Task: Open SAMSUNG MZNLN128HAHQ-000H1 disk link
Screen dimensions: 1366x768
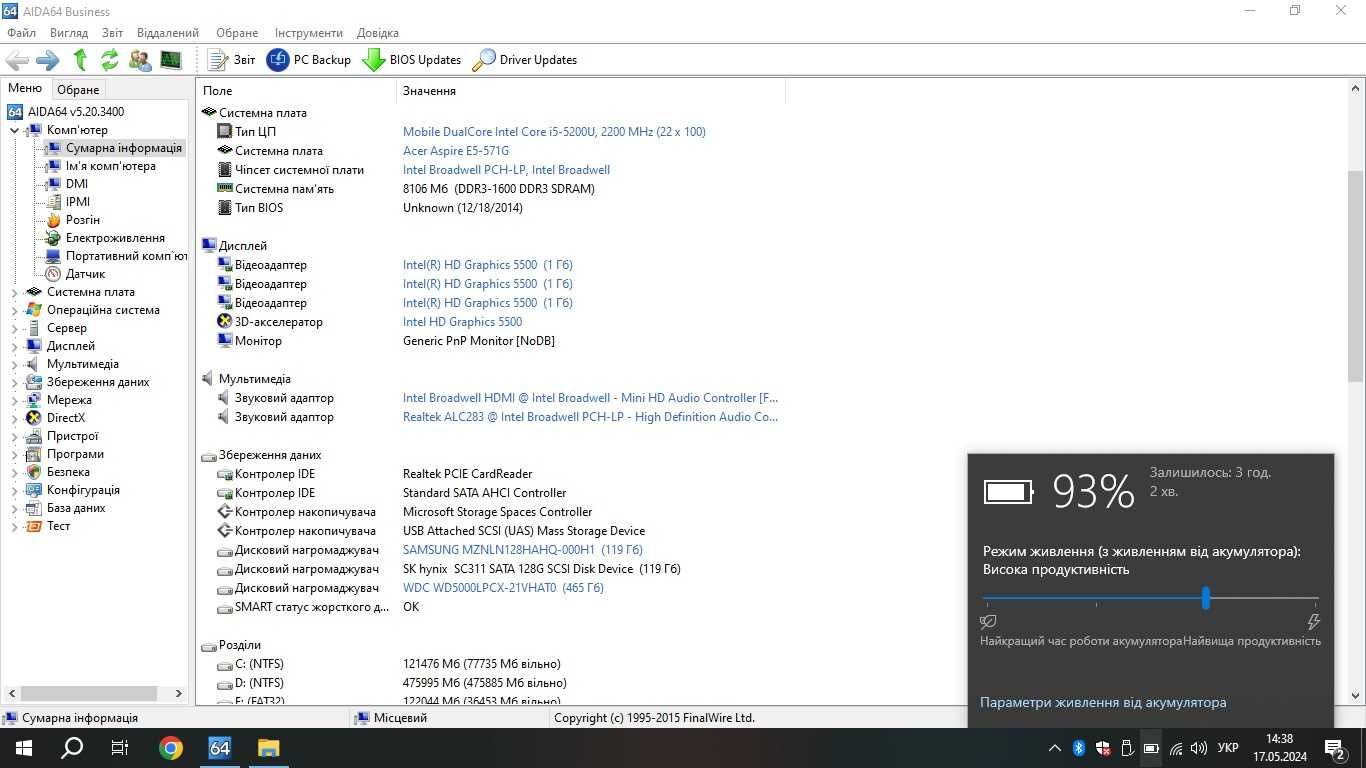Action: 522,550
